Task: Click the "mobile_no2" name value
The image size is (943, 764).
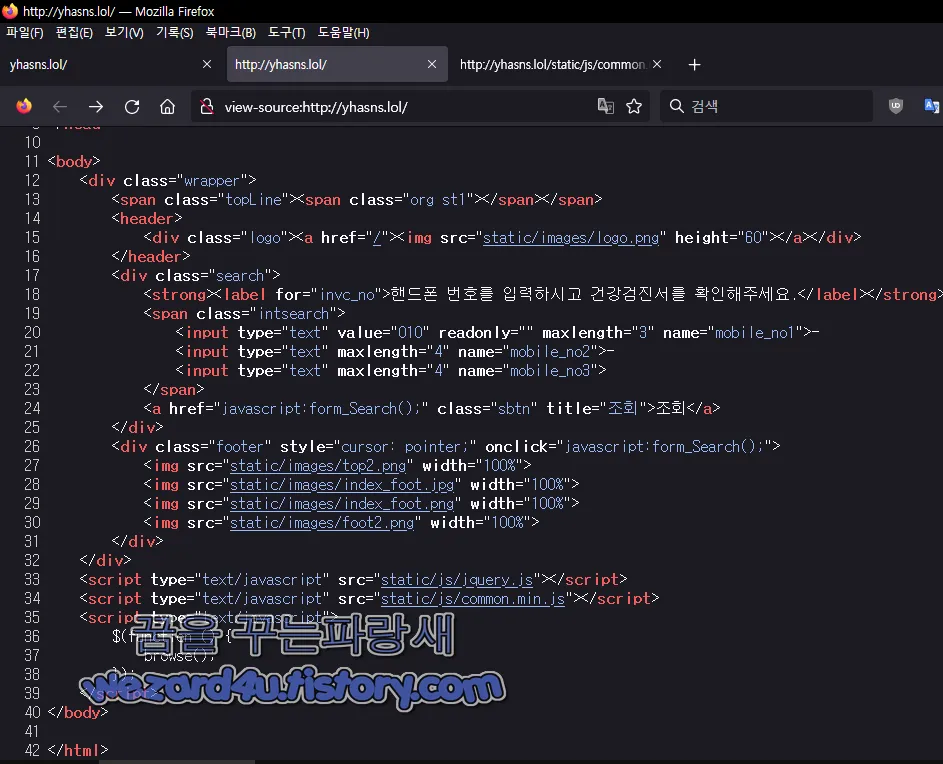Action: 550,352
